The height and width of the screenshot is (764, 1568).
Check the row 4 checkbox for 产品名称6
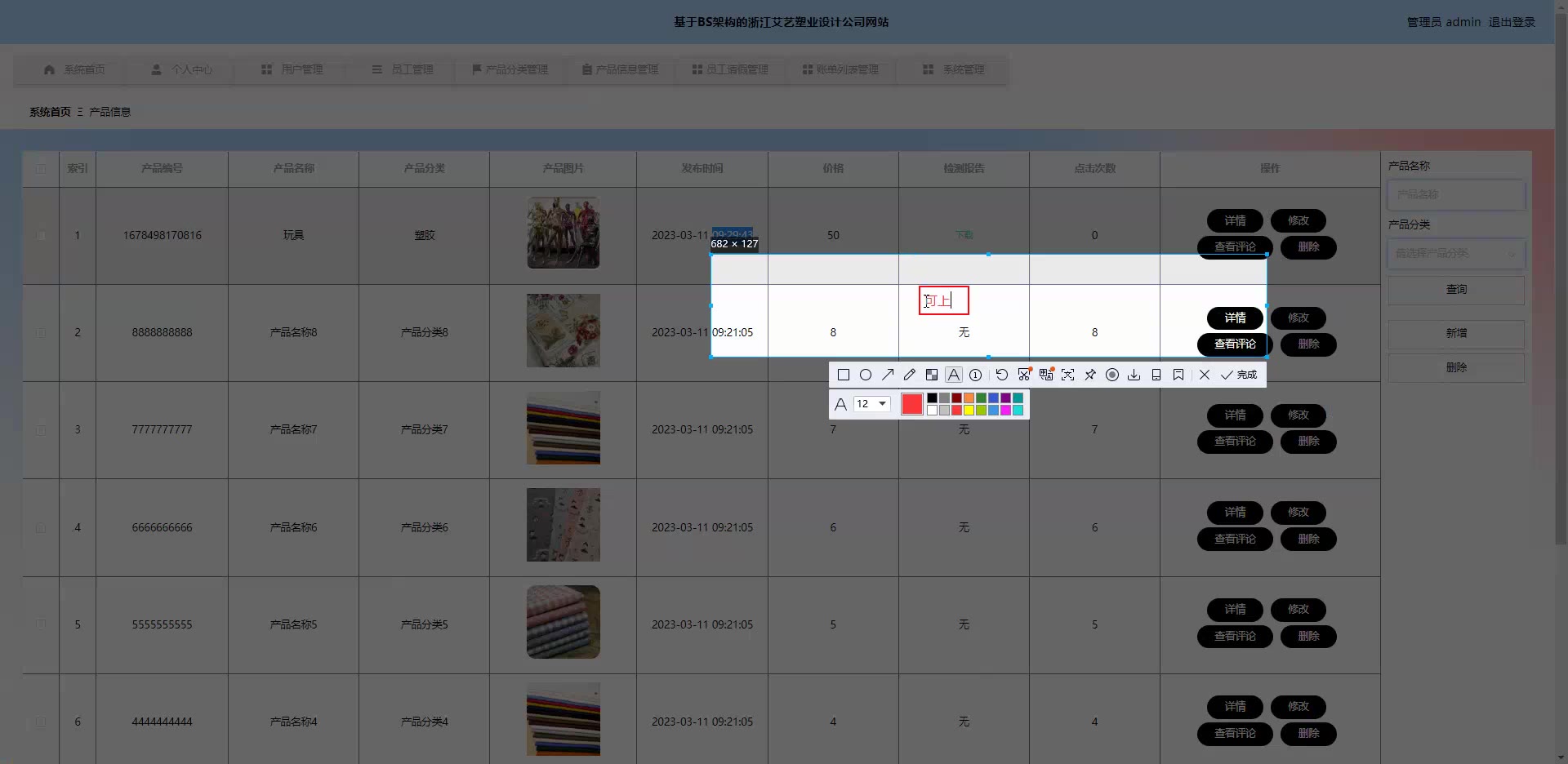coord(41,528)
